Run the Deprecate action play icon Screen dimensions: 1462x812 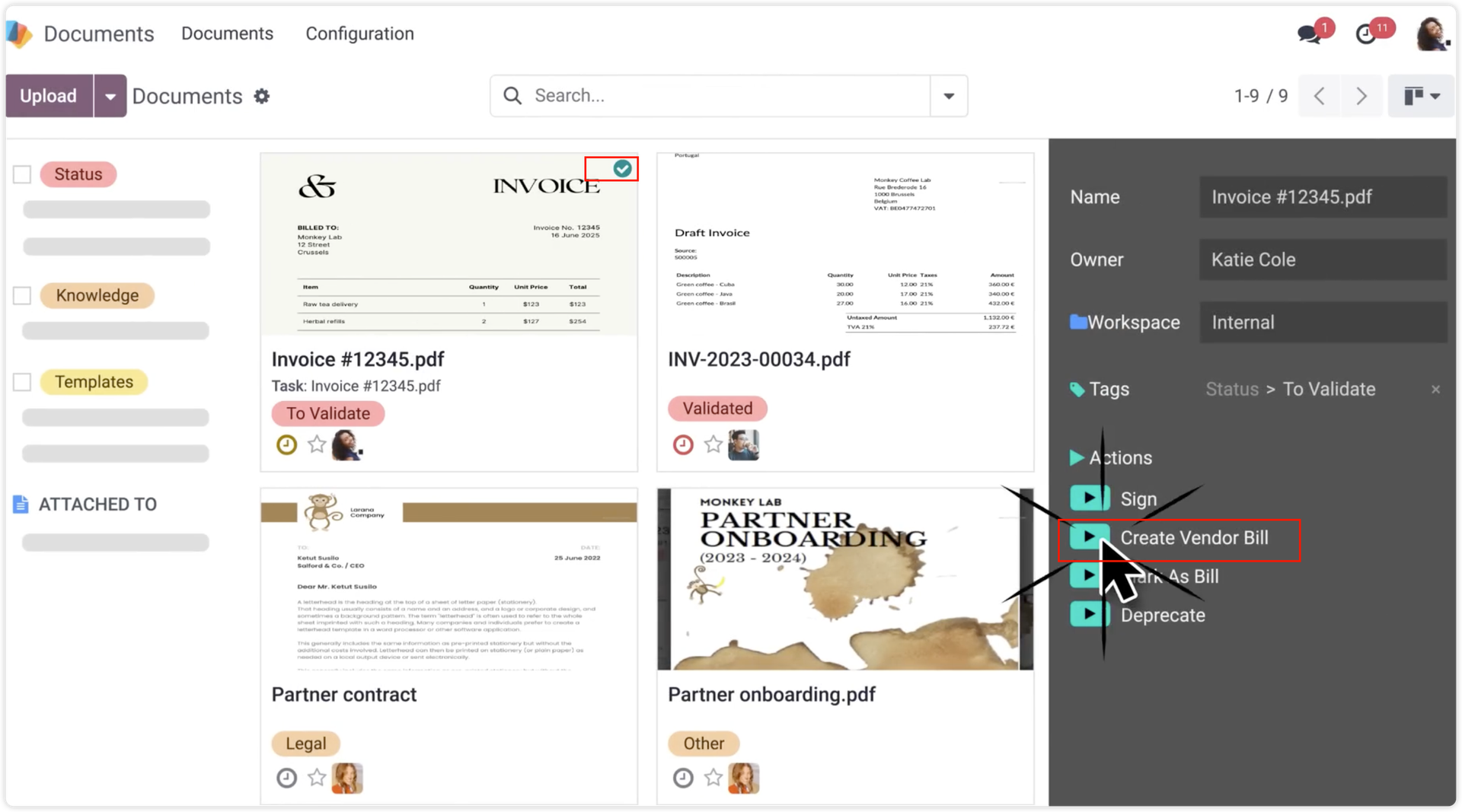coord(1089,614)
